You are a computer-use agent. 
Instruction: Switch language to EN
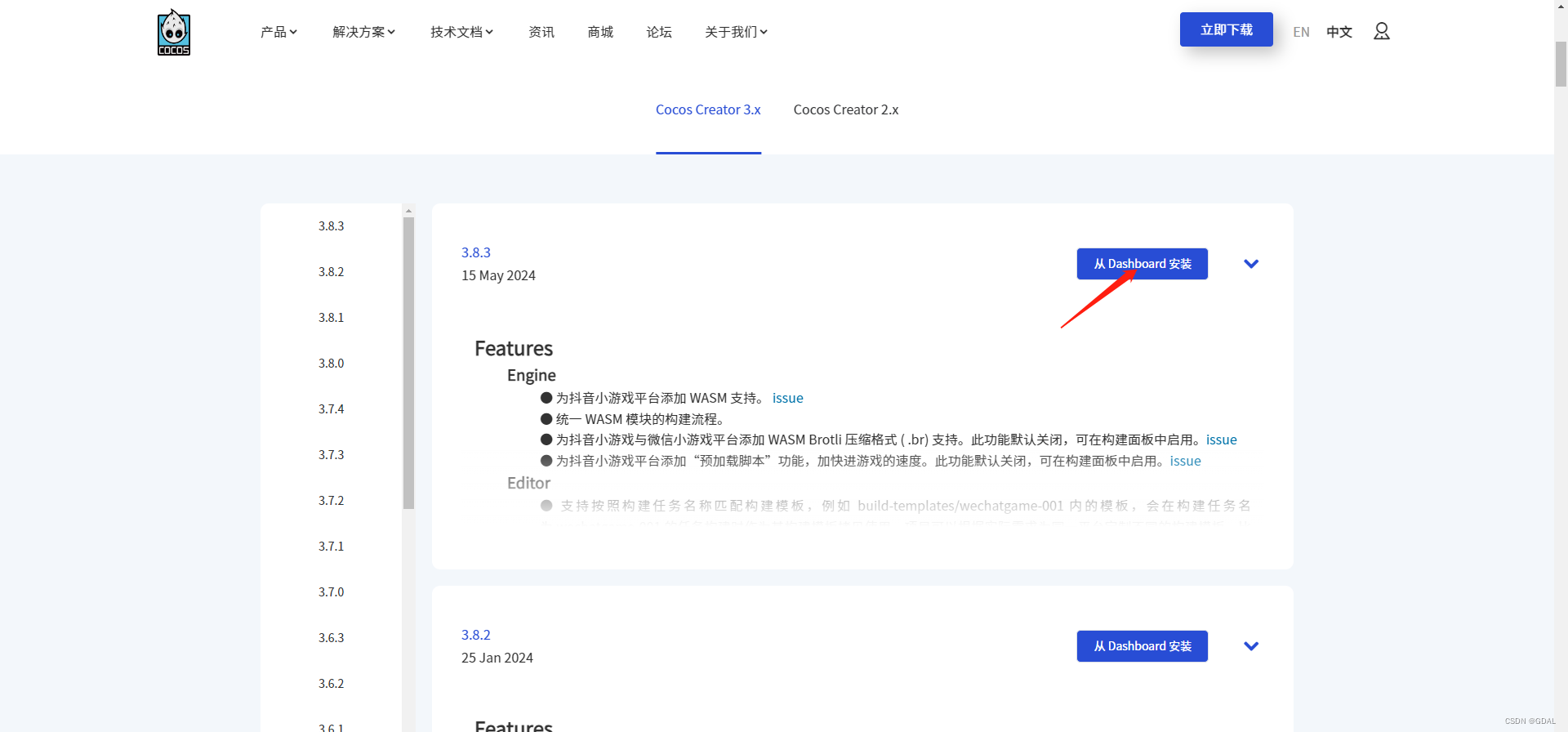point(1301,32)
